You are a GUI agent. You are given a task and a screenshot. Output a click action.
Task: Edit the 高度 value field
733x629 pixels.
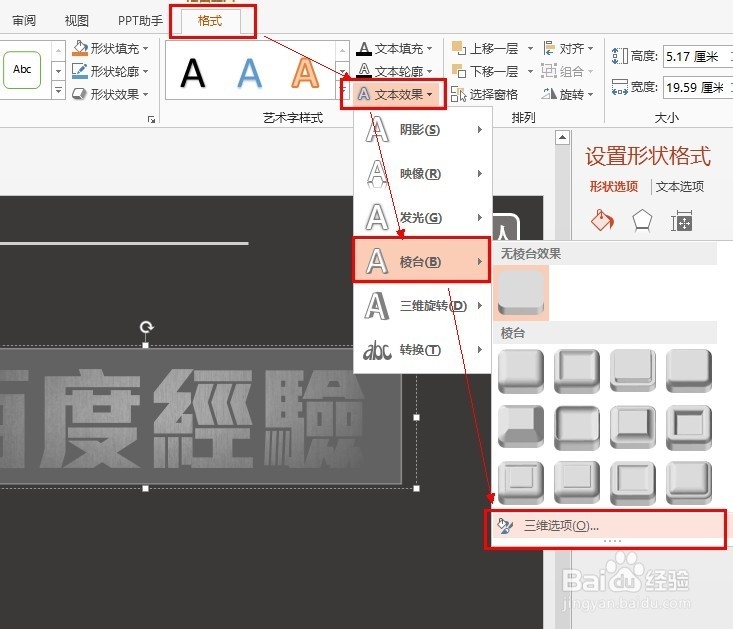pos(697,57)
